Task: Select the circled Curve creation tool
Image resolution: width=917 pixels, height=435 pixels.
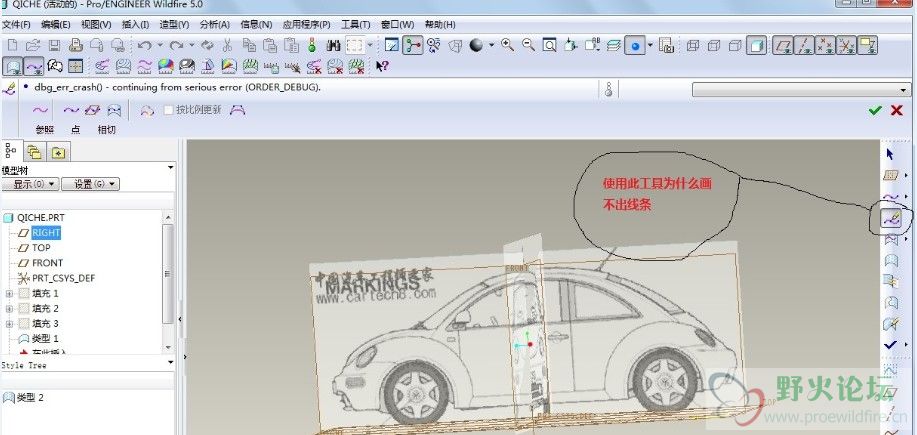Action: (x=891, y=218)
